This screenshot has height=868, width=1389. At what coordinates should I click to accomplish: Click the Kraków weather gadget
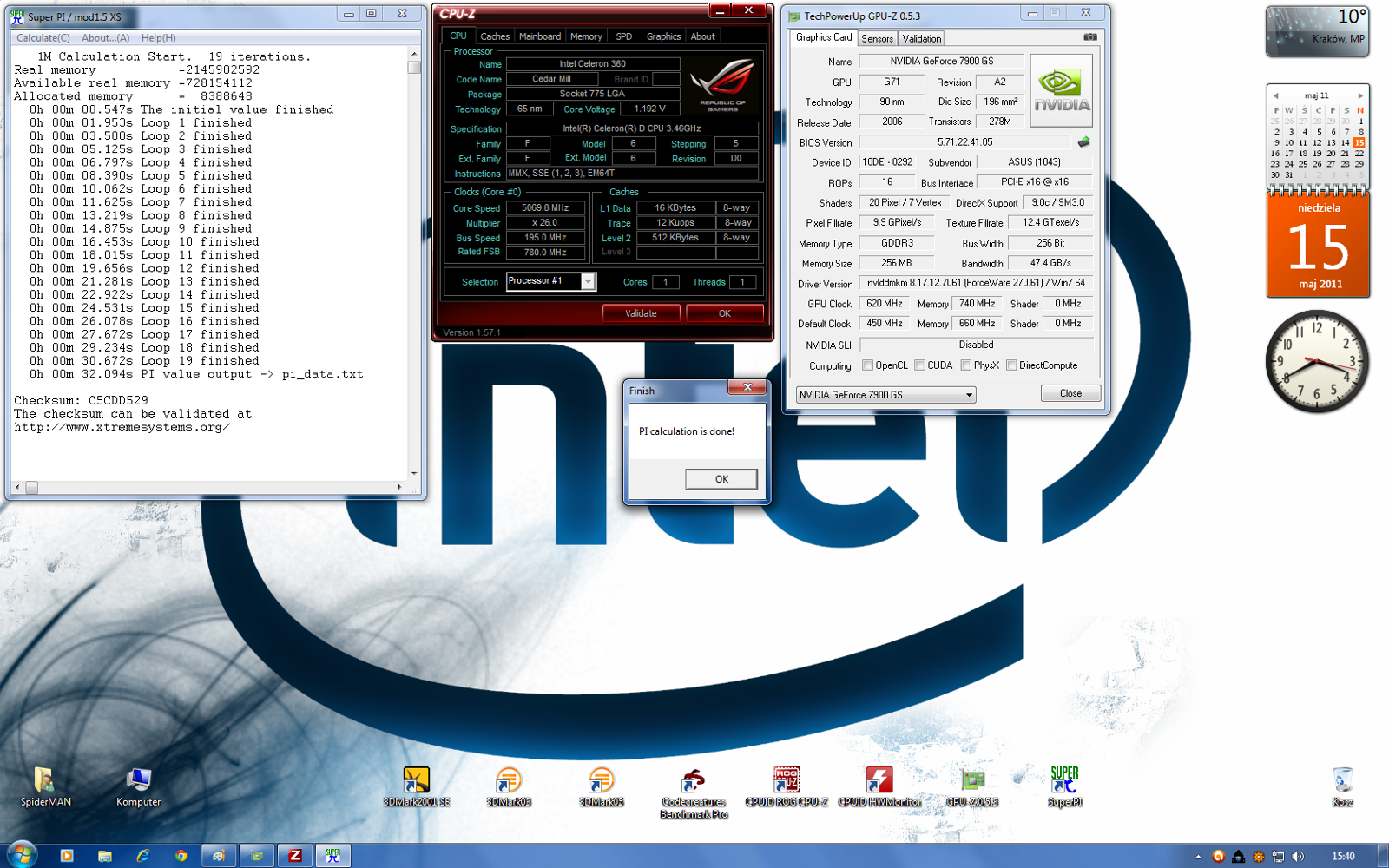(1318, 32)
